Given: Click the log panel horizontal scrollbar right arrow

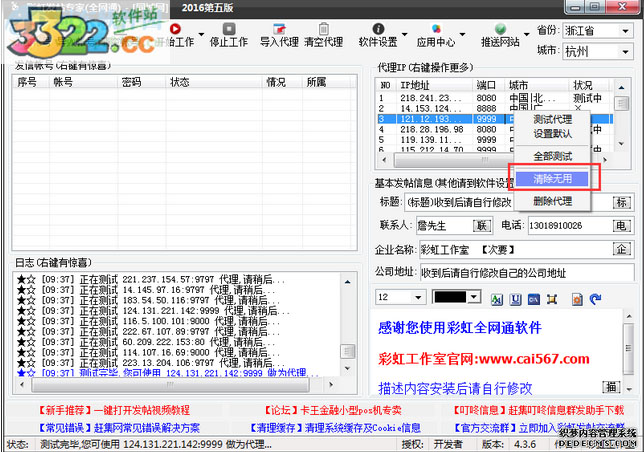Looking at the screenshot, I should [331, 385].
